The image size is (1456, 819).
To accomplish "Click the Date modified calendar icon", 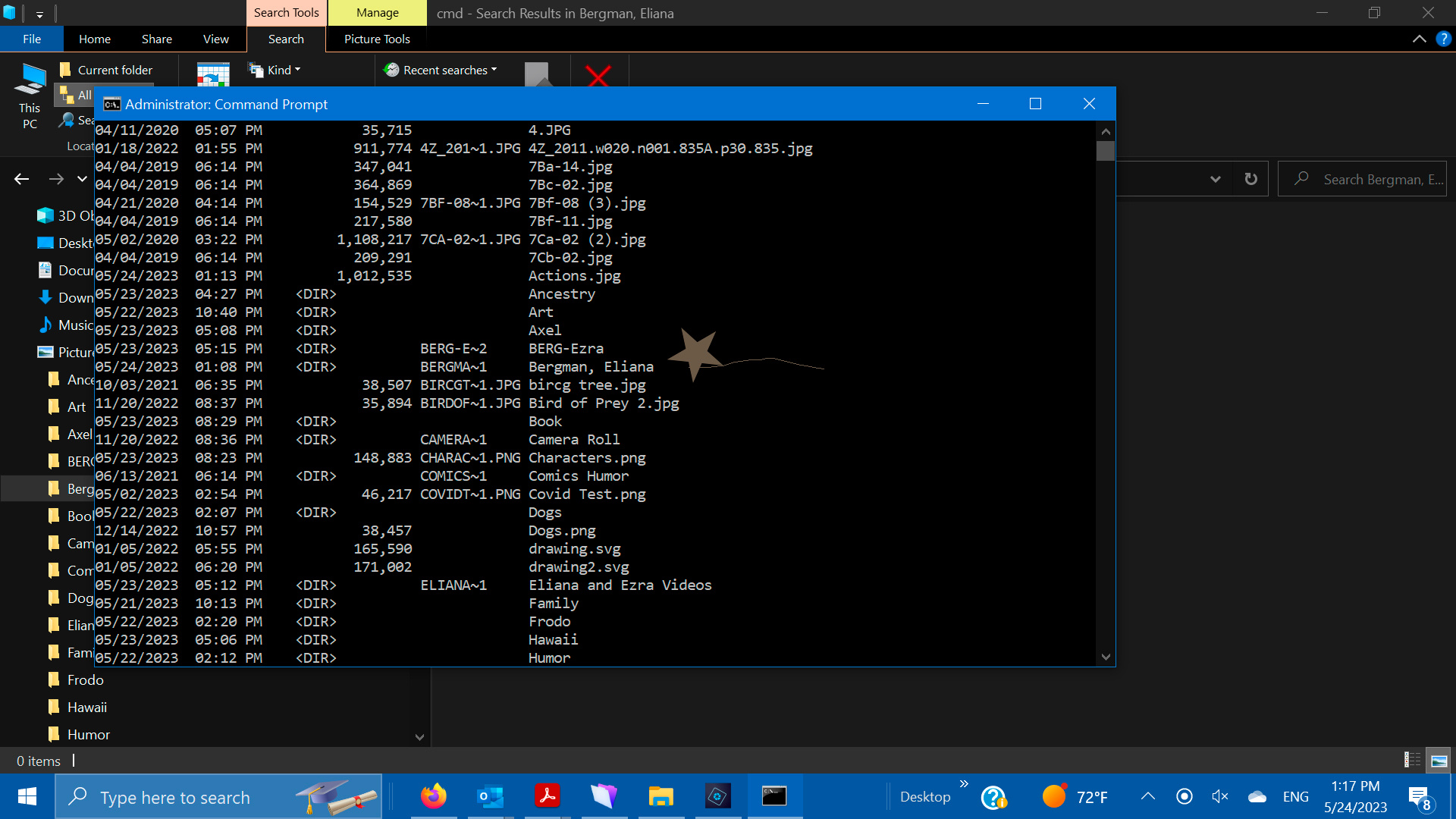I will pyautogui.click(x=213, y=75).
